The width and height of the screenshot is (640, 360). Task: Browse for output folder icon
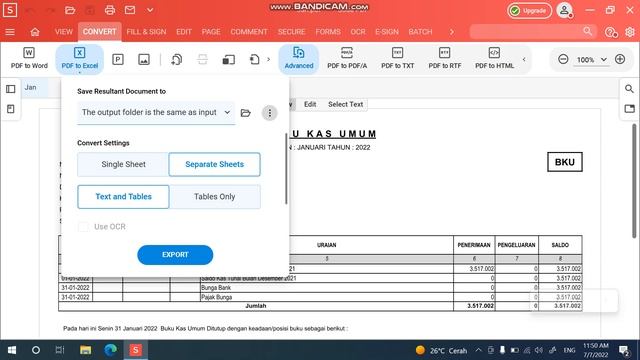[245, 113]
